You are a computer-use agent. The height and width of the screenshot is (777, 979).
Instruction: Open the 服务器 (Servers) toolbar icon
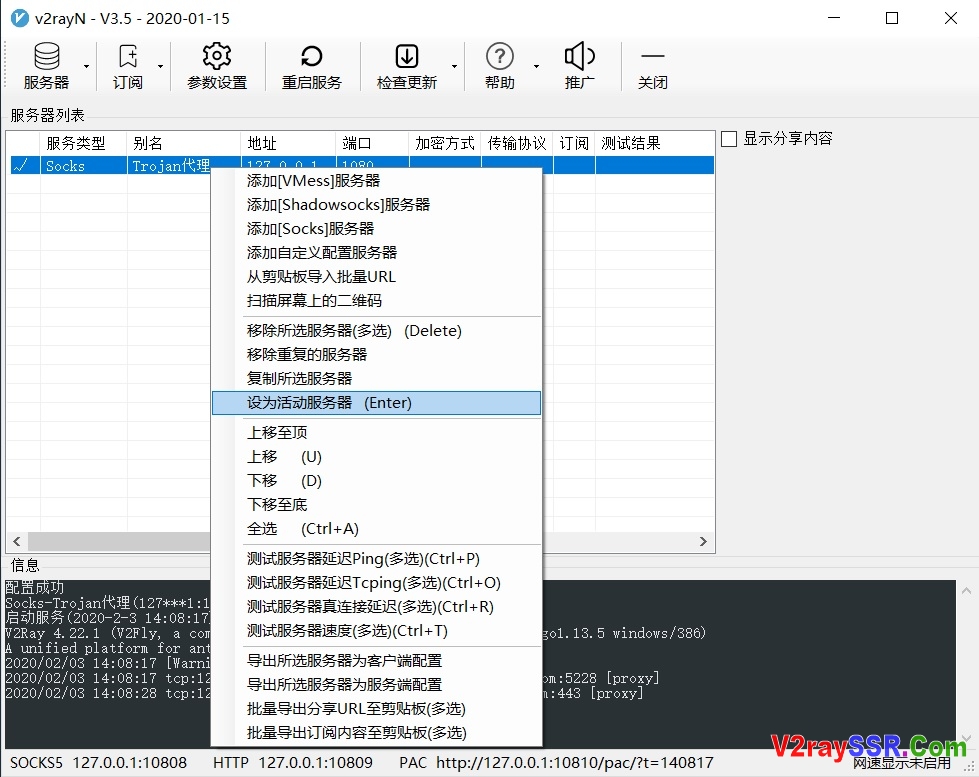46,63
